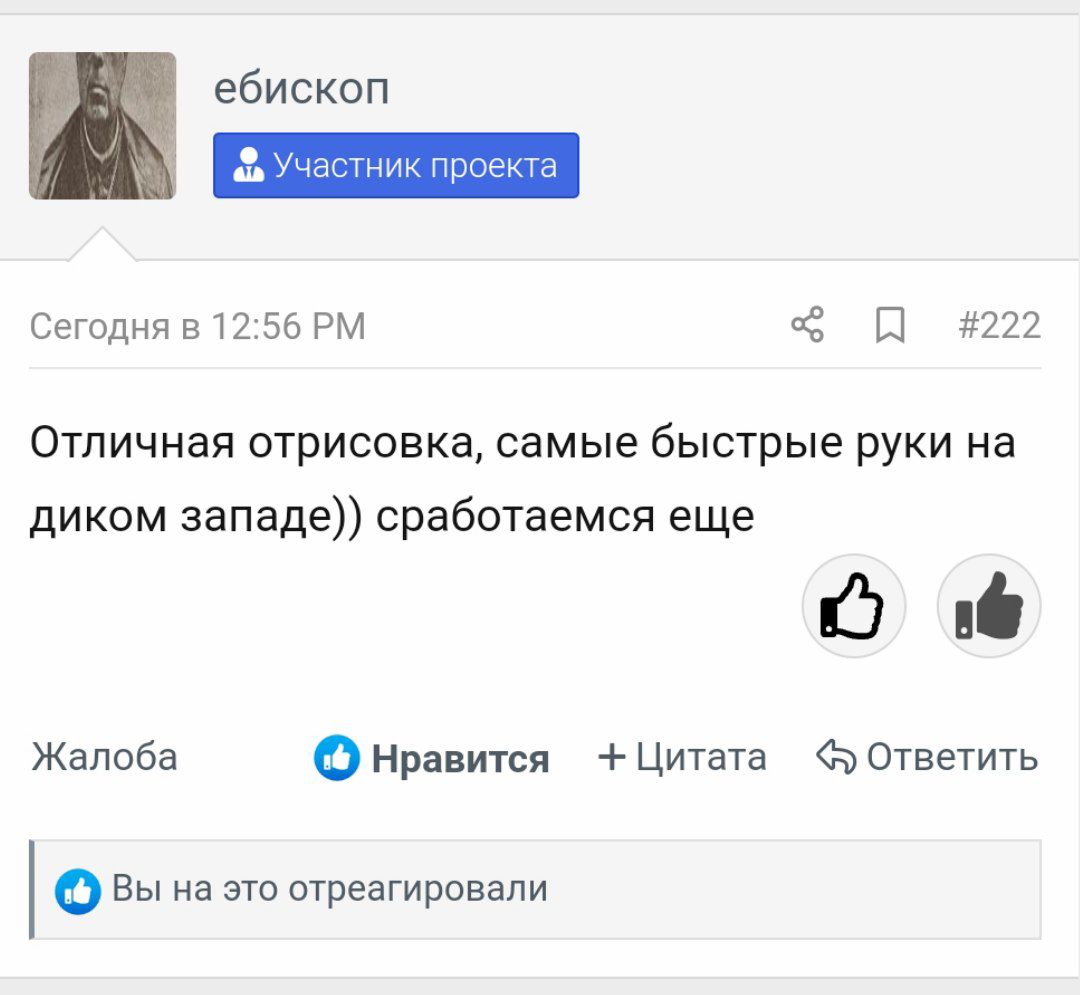Viewport: 1080px width, 995px height.
Task: Click the share icon next to bookmark
Action: pyautogui.click(x=807, y=324)
